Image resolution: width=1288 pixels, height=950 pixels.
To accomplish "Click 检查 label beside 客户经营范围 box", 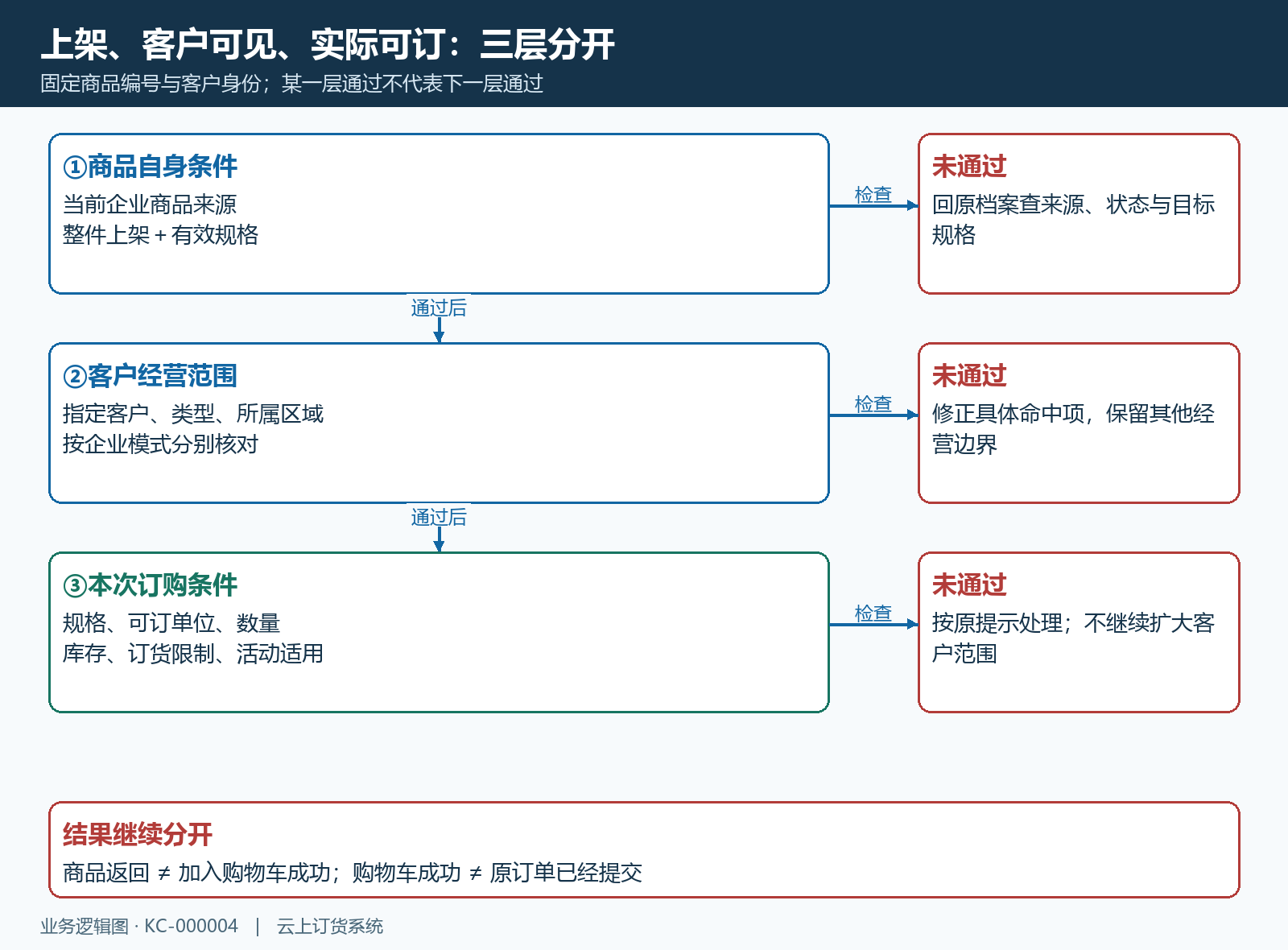I will (873, 404).
